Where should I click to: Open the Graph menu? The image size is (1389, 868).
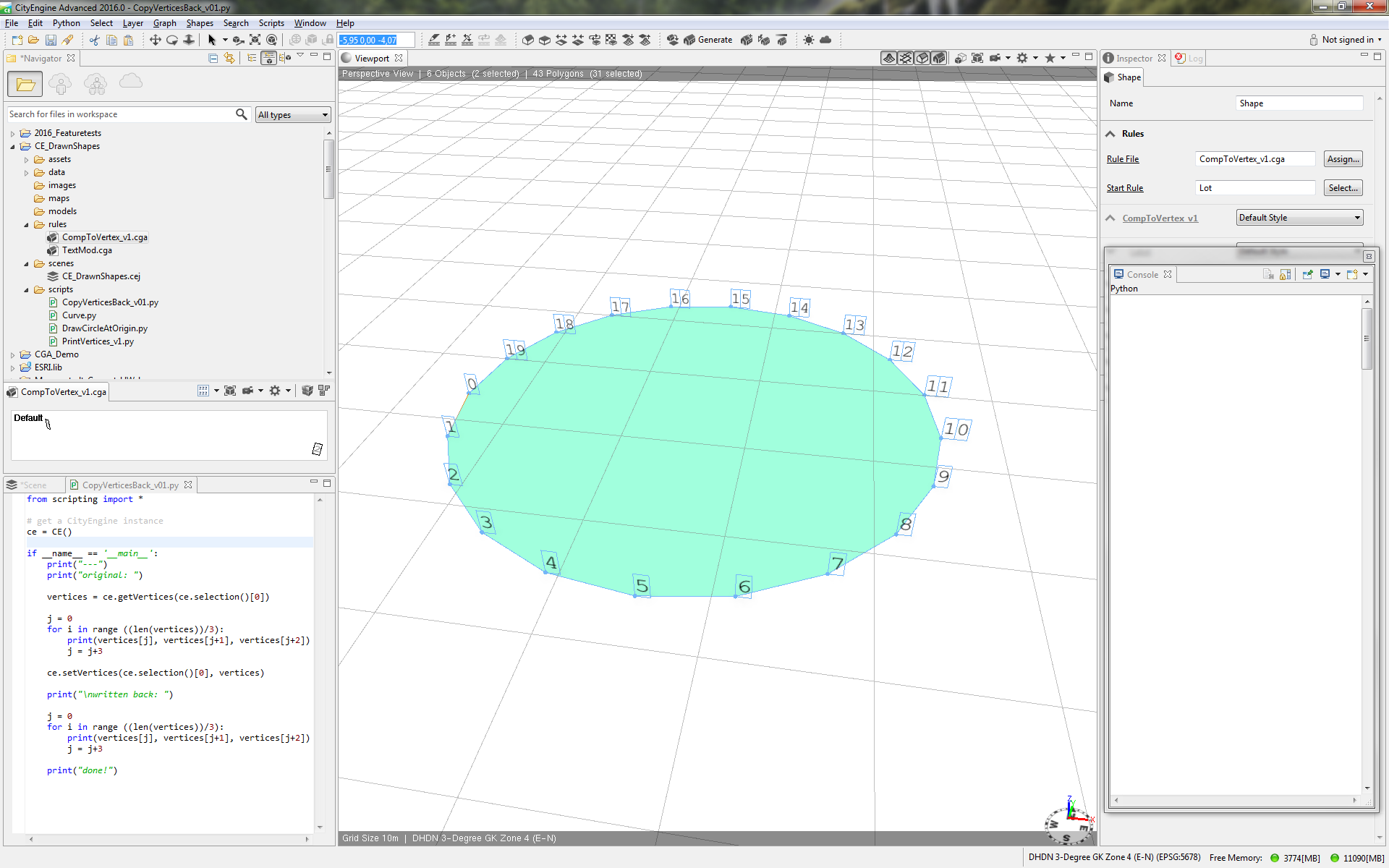pos(164,23)
